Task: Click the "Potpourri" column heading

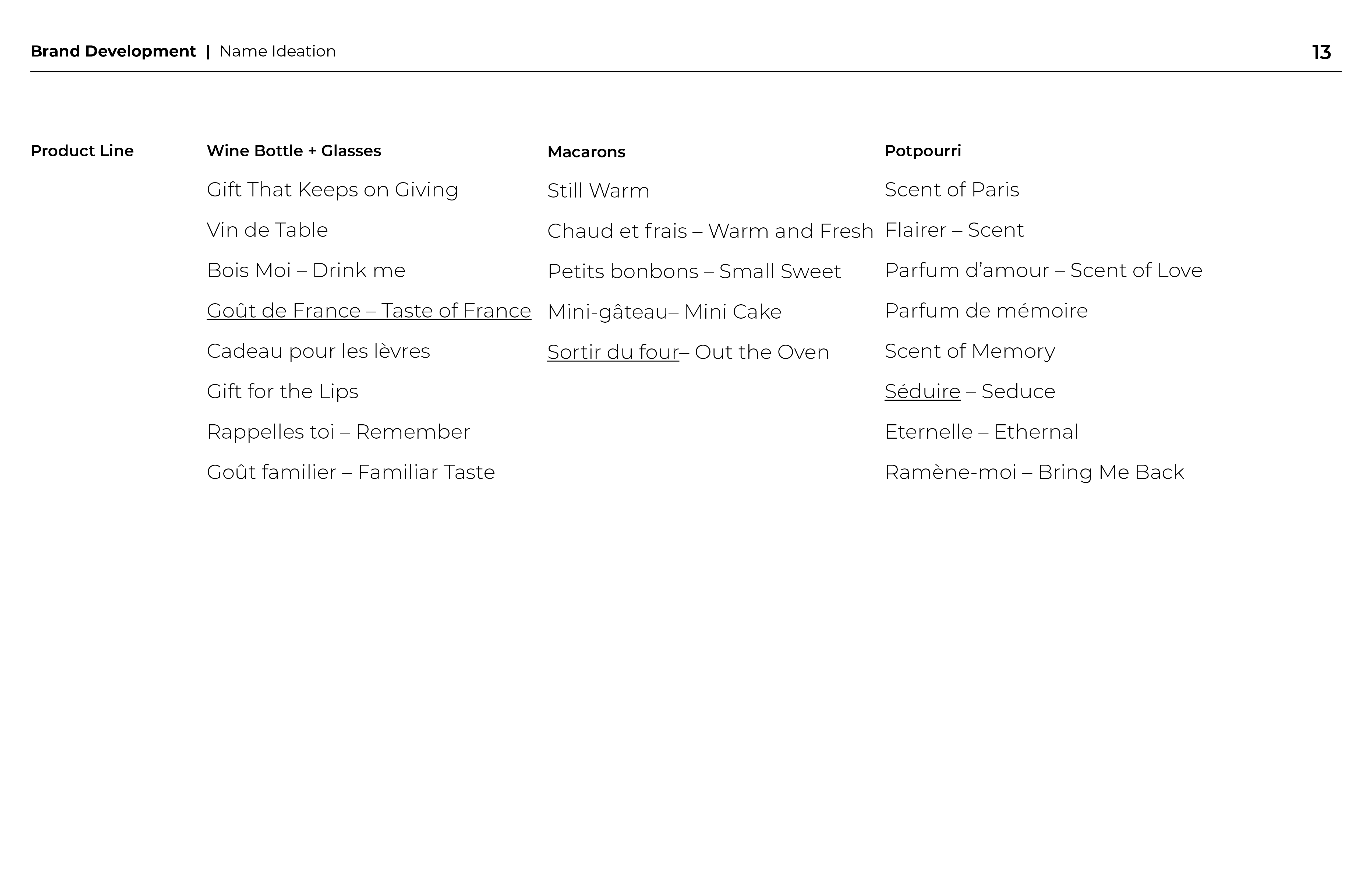Action: coord(922,151)
